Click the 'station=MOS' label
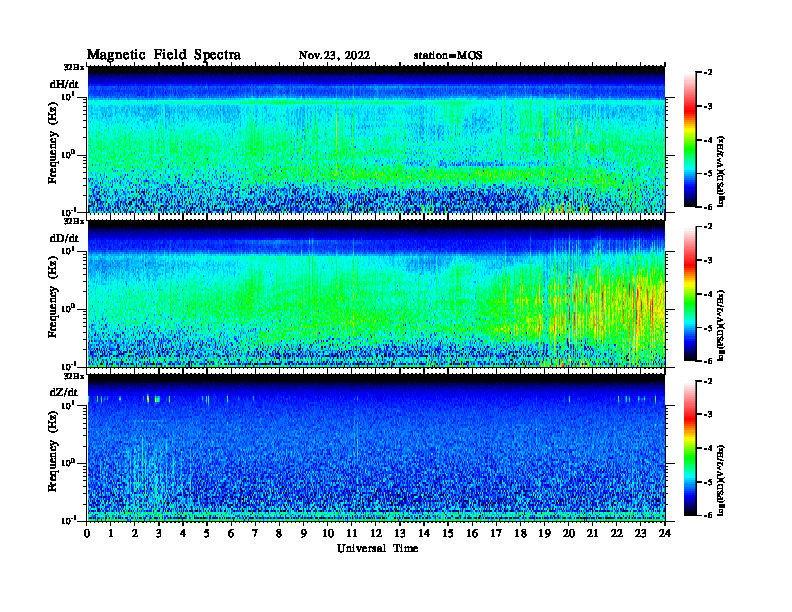This screenshot has width=792, height=612. tap(448, 56)
